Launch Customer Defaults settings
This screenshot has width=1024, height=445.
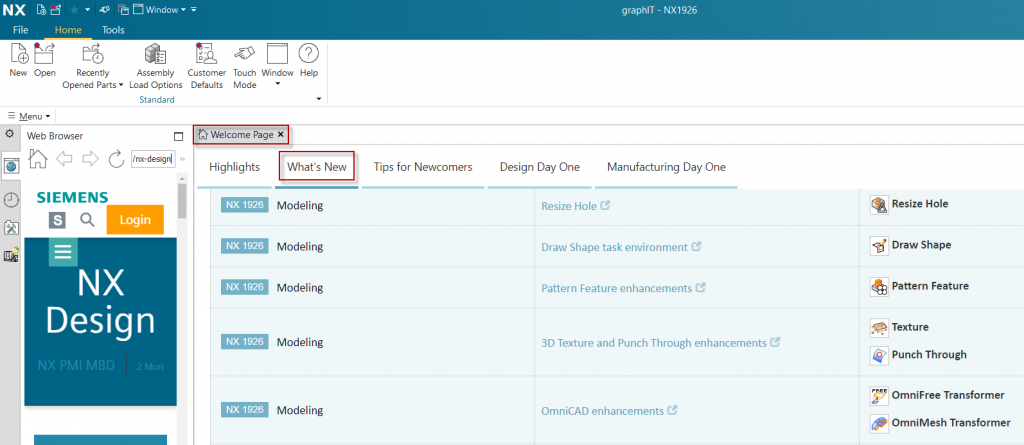tap(207, 57)
